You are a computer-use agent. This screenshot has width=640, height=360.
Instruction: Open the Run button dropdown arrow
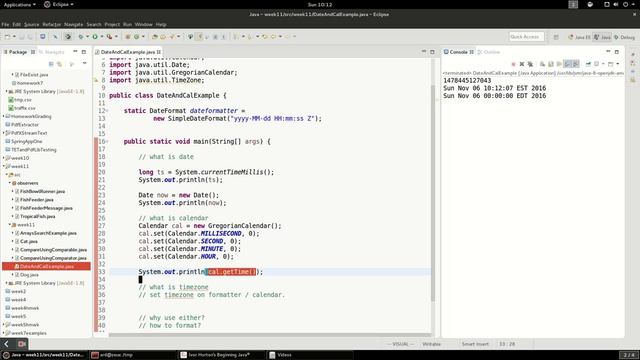(101, 37)
